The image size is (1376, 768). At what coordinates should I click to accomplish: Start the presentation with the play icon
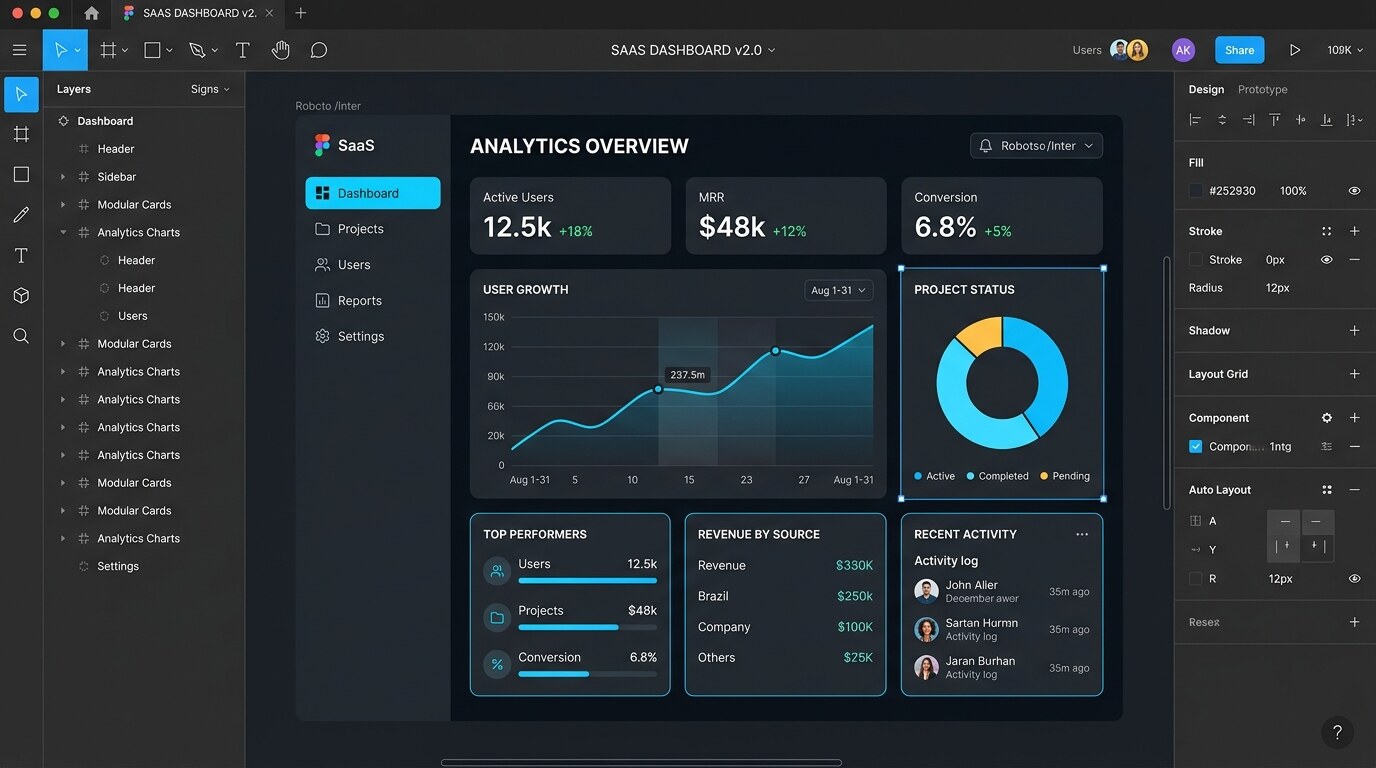(x=1295, y=50)
